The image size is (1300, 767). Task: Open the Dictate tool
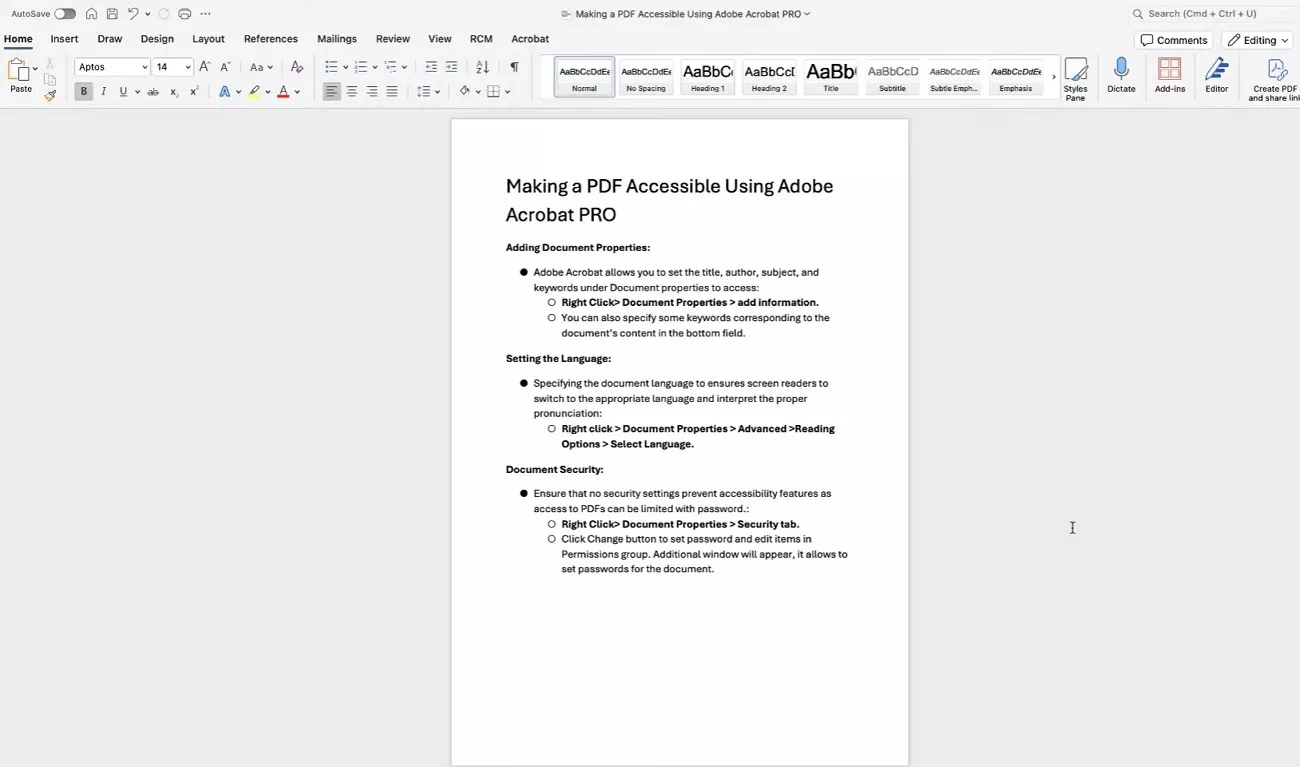click(1121, 75)
